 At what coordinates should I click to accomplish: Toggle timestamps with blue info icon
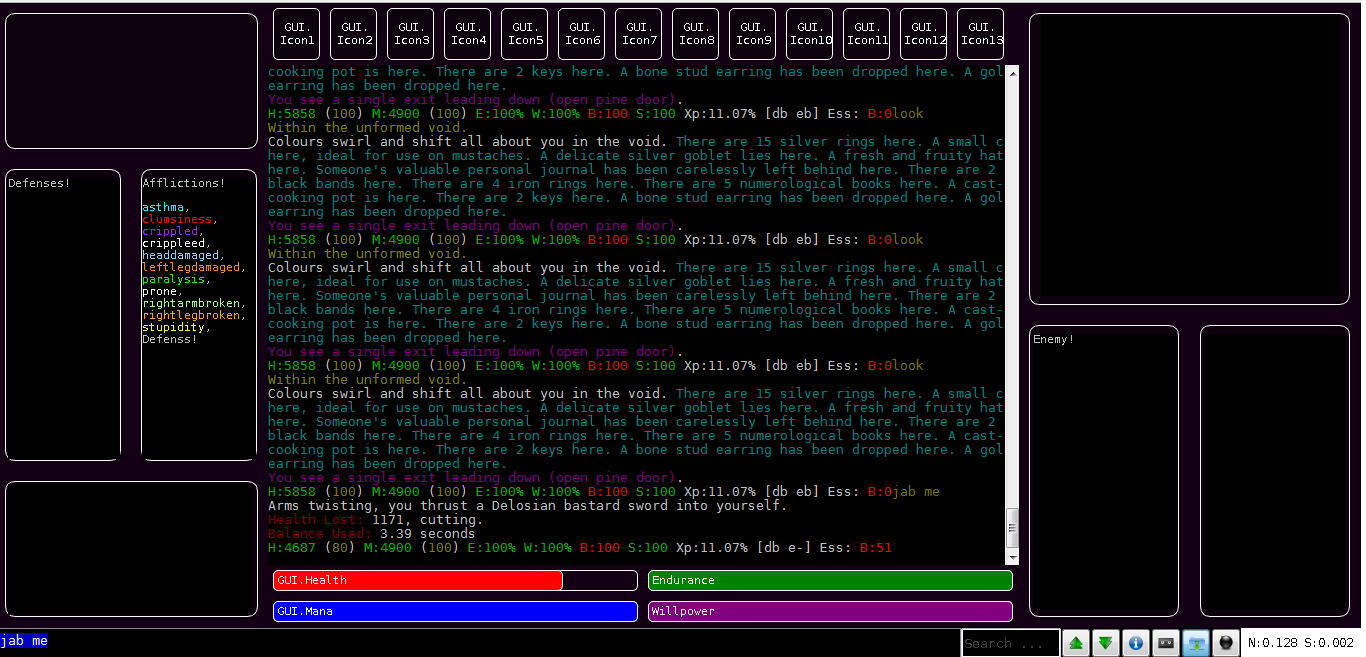coord(1135,643)
